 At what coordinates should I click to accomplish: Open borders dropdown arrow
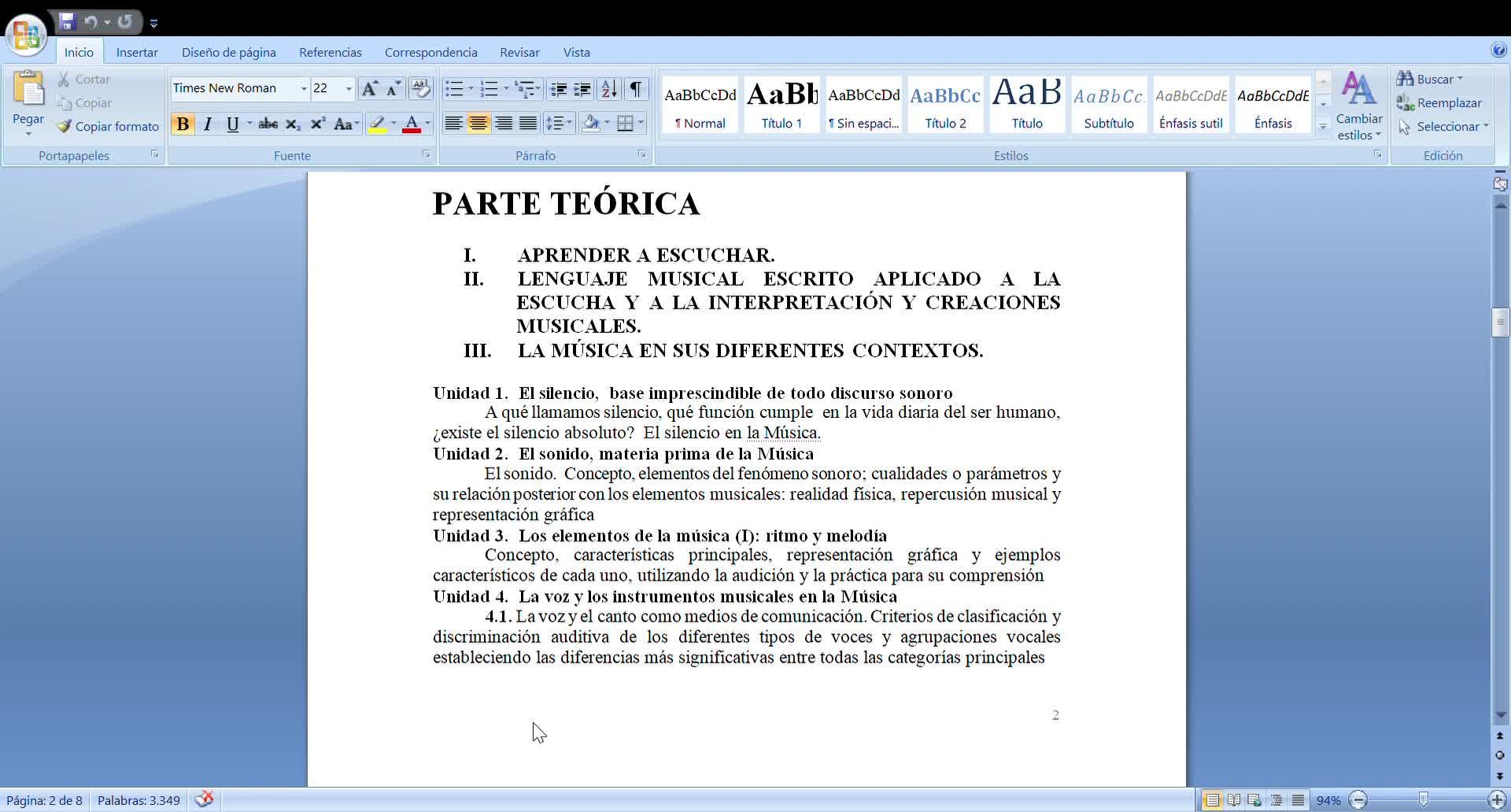pos(641,124)
